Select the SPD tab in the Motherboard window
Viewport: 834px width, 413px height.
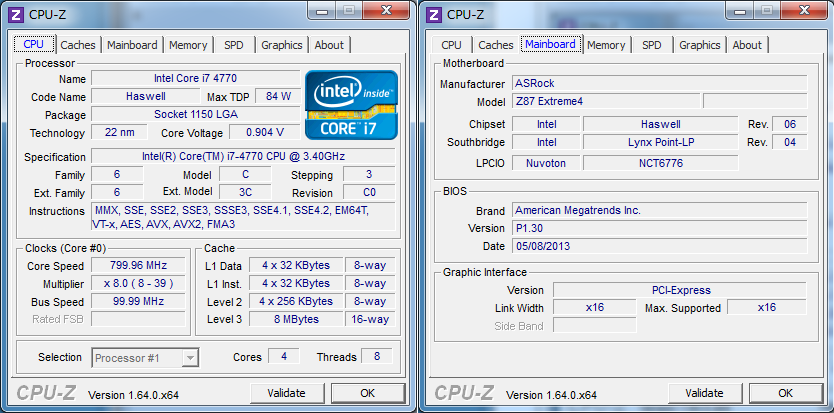tap(651, 45)
